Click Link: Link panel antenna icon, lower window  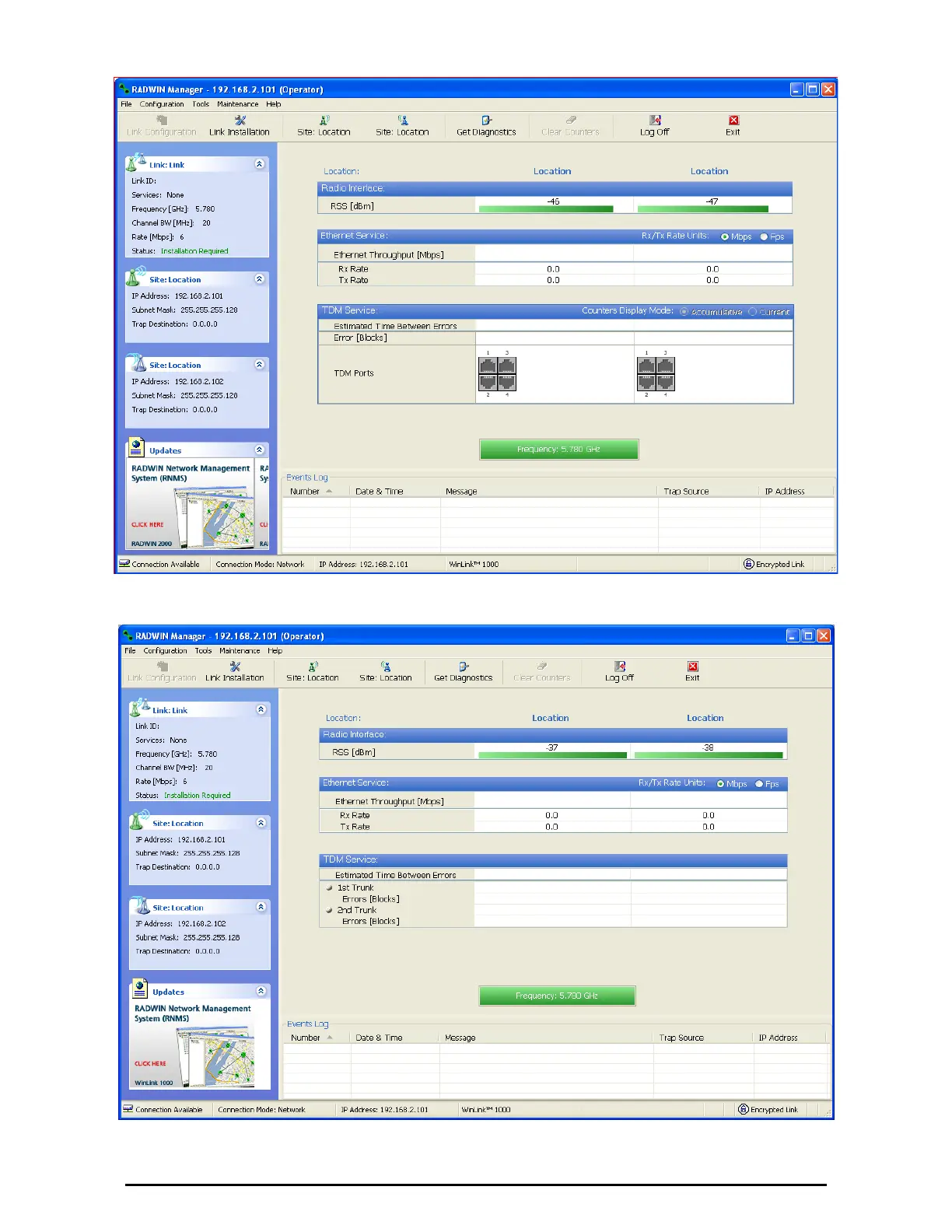click(140, 707)
